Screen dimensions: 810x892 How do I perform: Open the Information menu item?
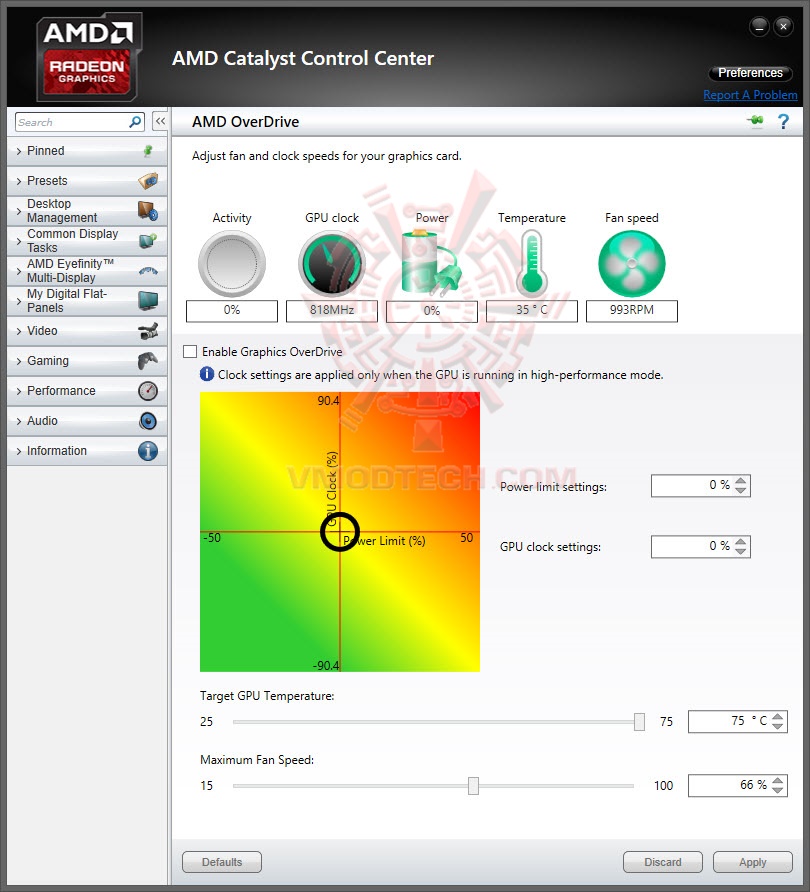[87, 451]
